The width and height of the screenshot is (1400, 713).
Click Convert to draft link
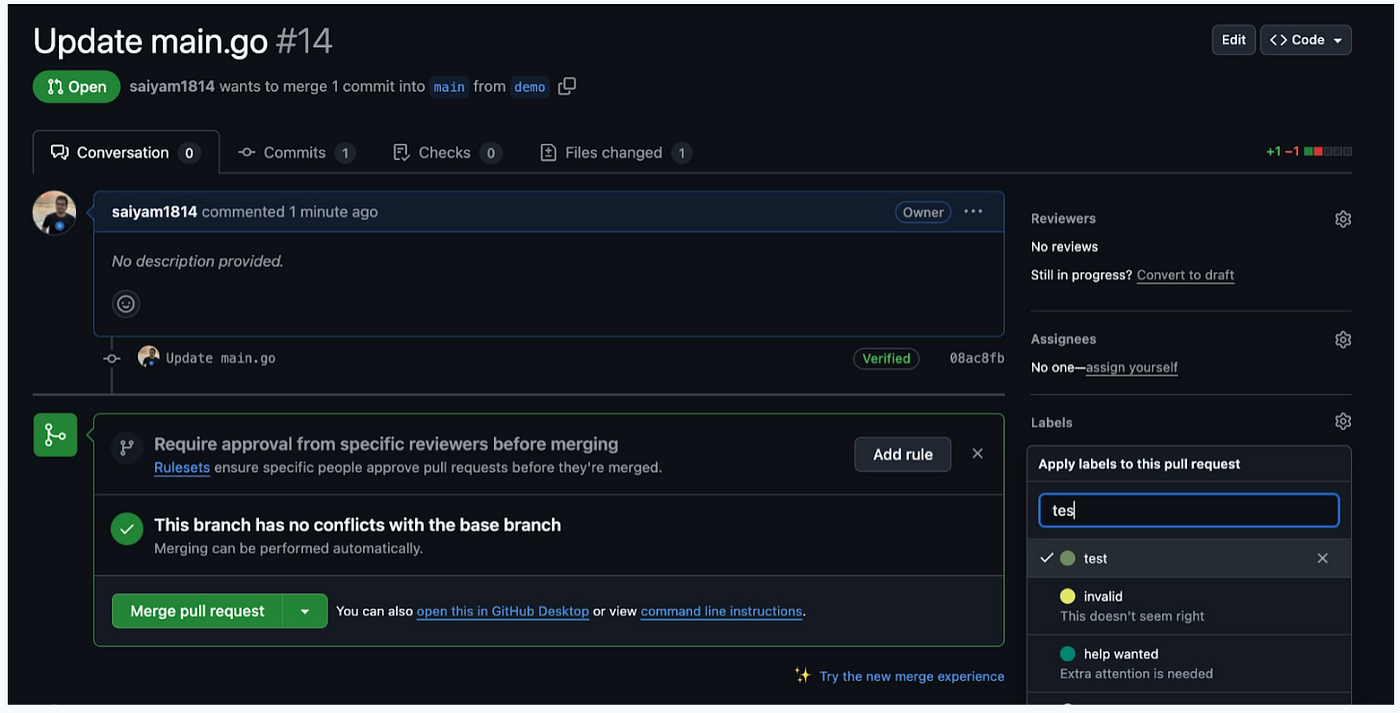tap(1185, 275)
